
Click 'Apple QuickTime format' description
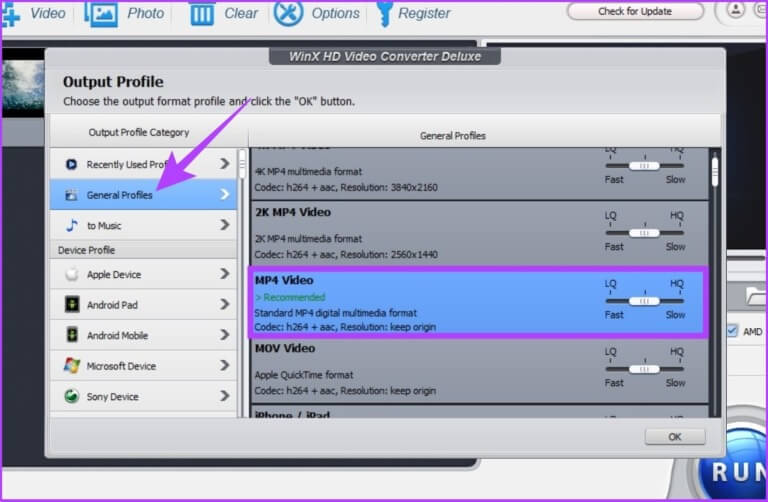(304, 375)
